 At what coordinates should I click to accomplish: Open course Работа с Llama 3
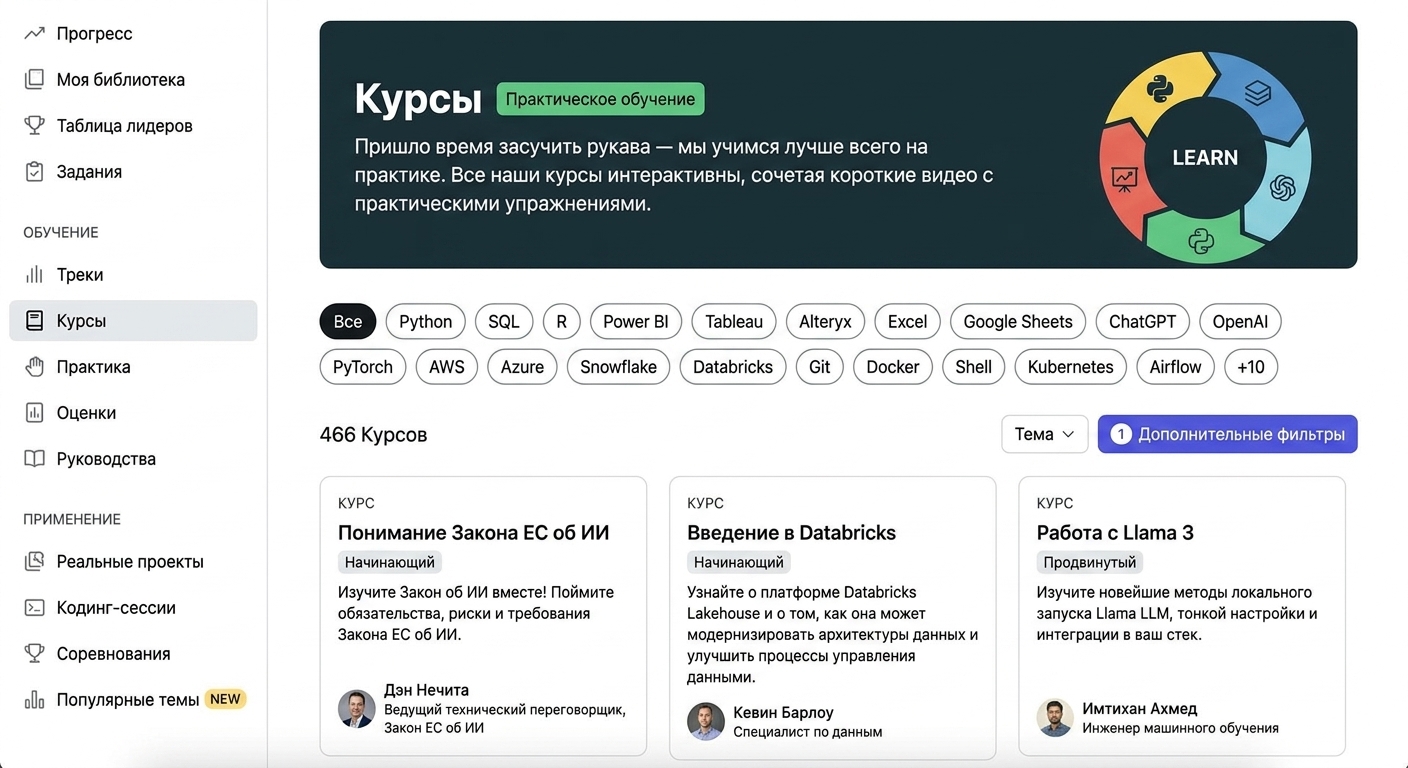pyautogui.click(x=1115, y=532)
